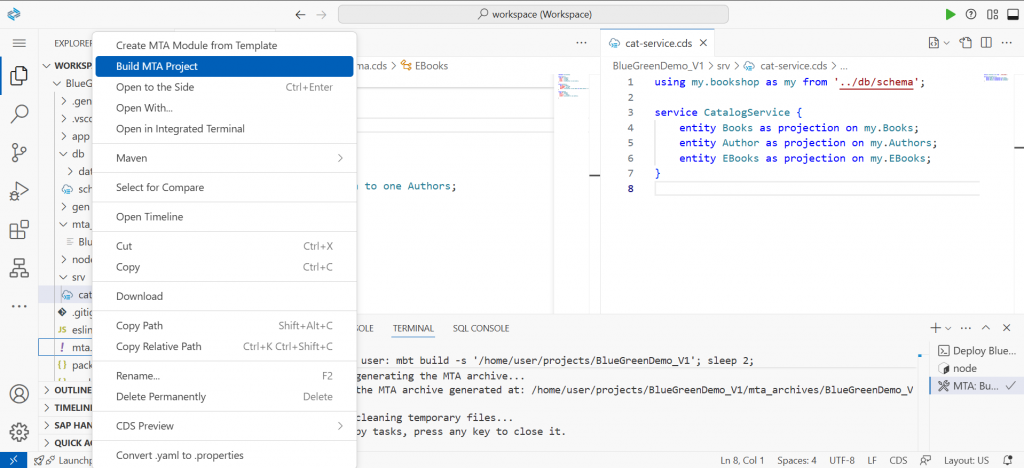Choose Open to the Side menu entry
The image size is (1024, 468).
click(x=224, y=87)
